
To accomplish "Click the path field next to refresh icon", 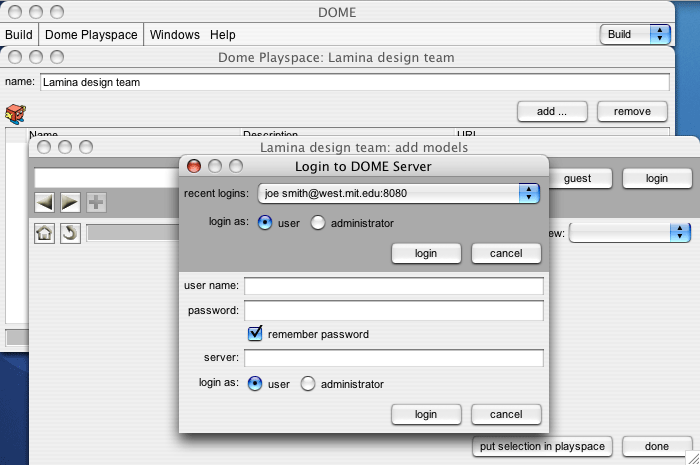I will pyautogui.click(x=133, y=233).
